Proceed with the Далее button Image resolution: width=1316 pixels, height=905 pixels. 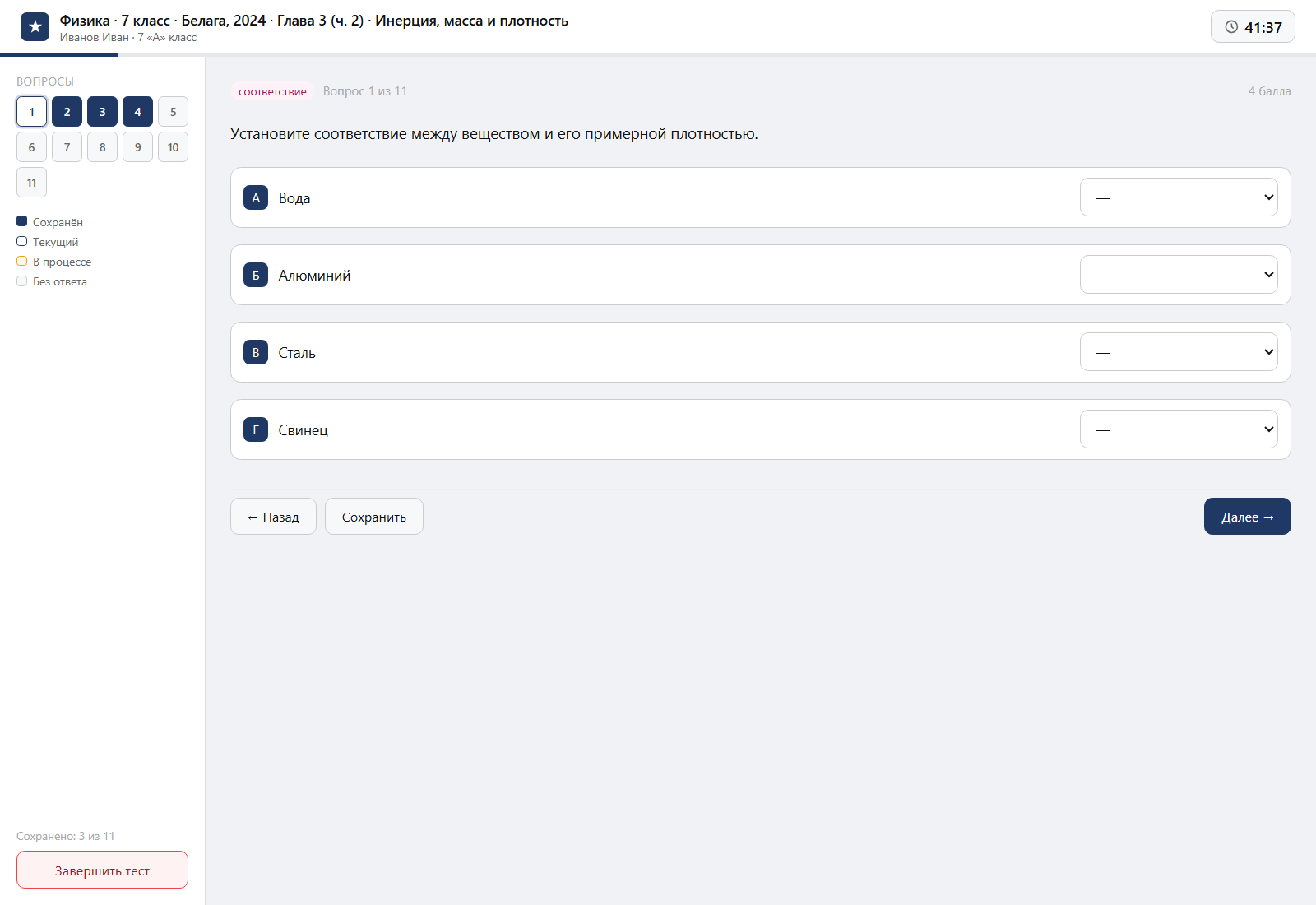pyautogui.click(x=1248, y=517)
